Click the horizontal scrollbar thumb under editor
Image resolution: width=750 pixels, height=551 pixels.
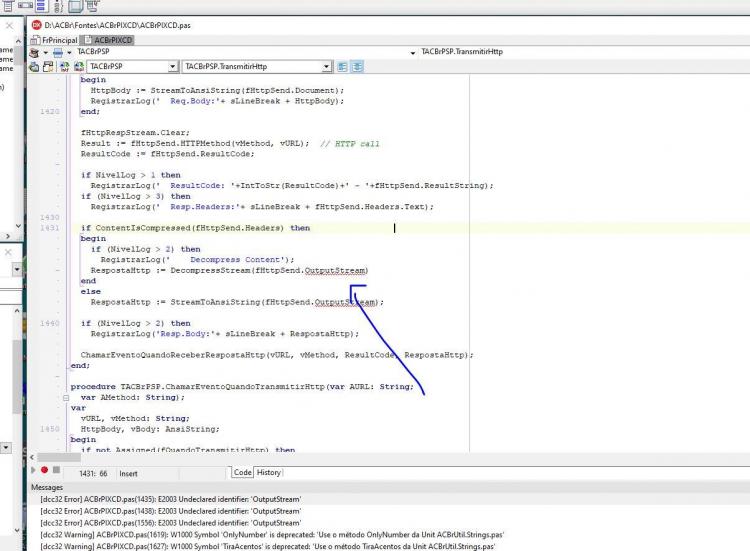(x=59, y=457)
